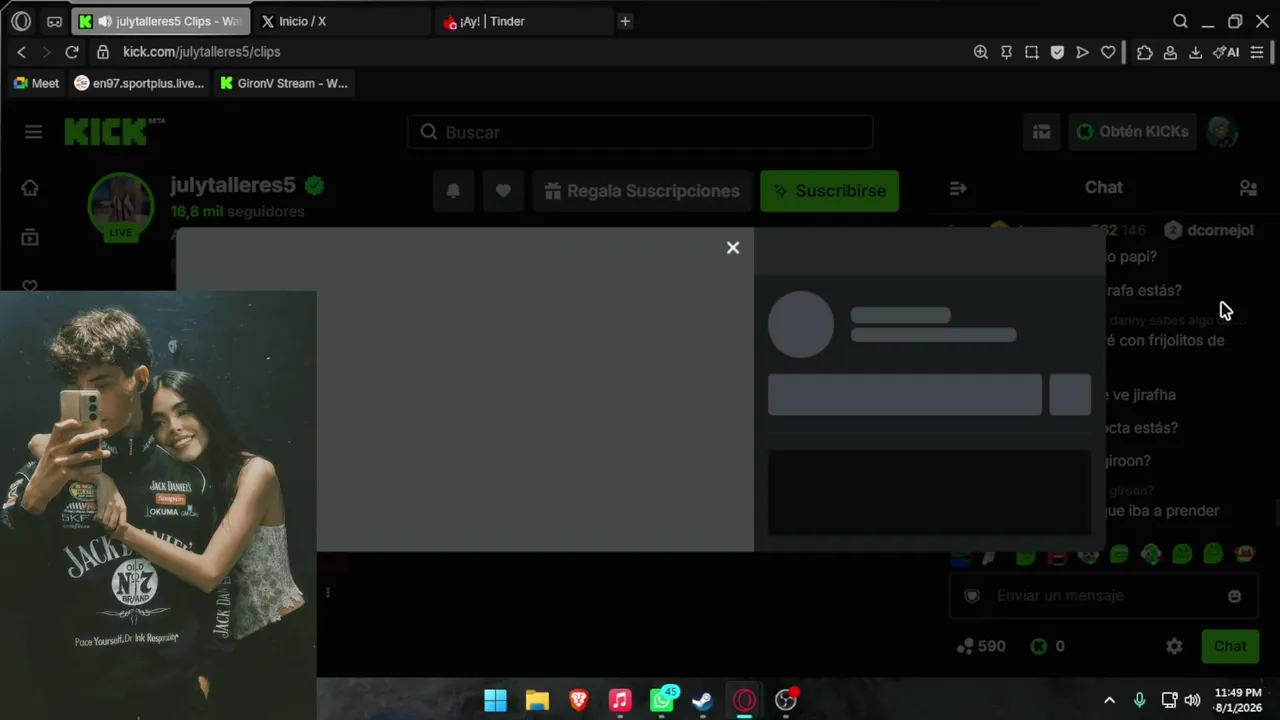
Task: Click the green Suscribirse button
Action: (829, 191)
